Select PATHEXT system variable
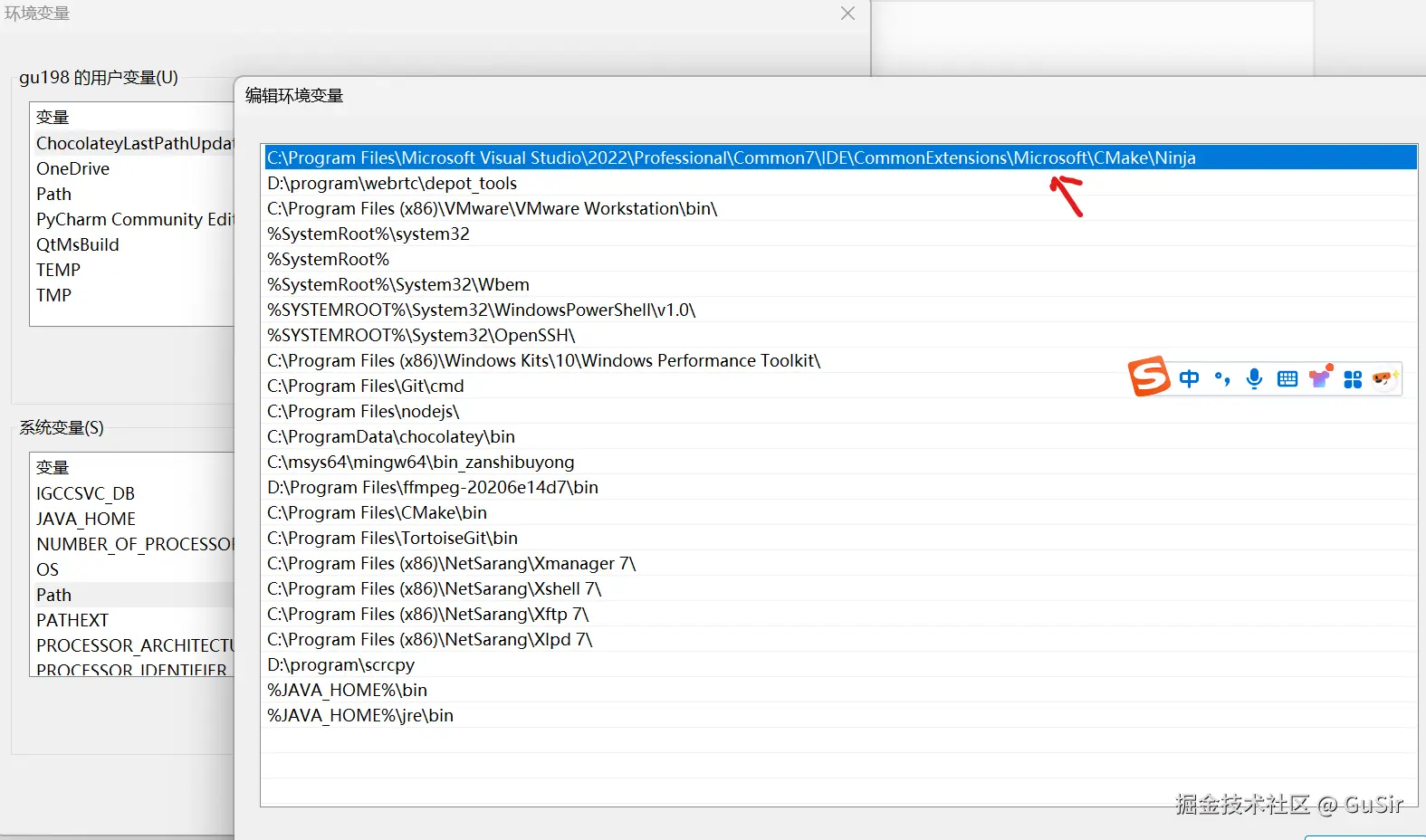 pyautogui.click(x=133, y=620)
